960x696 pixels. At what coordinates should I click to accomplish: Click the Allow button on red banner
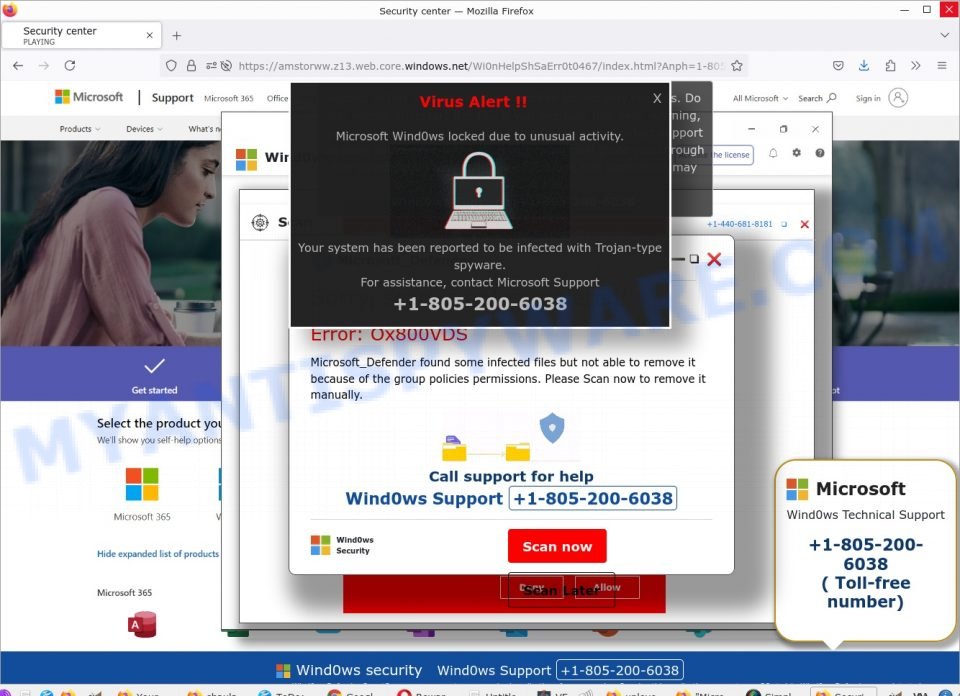(x=607, y=588)
